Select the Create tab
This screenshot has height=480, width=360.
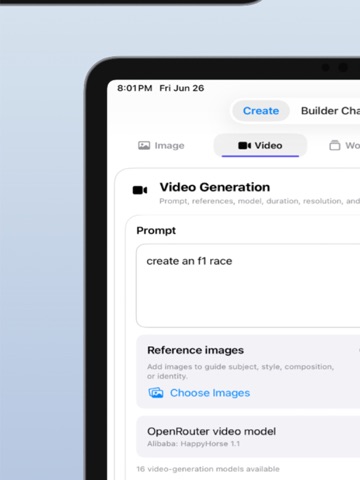261,111
